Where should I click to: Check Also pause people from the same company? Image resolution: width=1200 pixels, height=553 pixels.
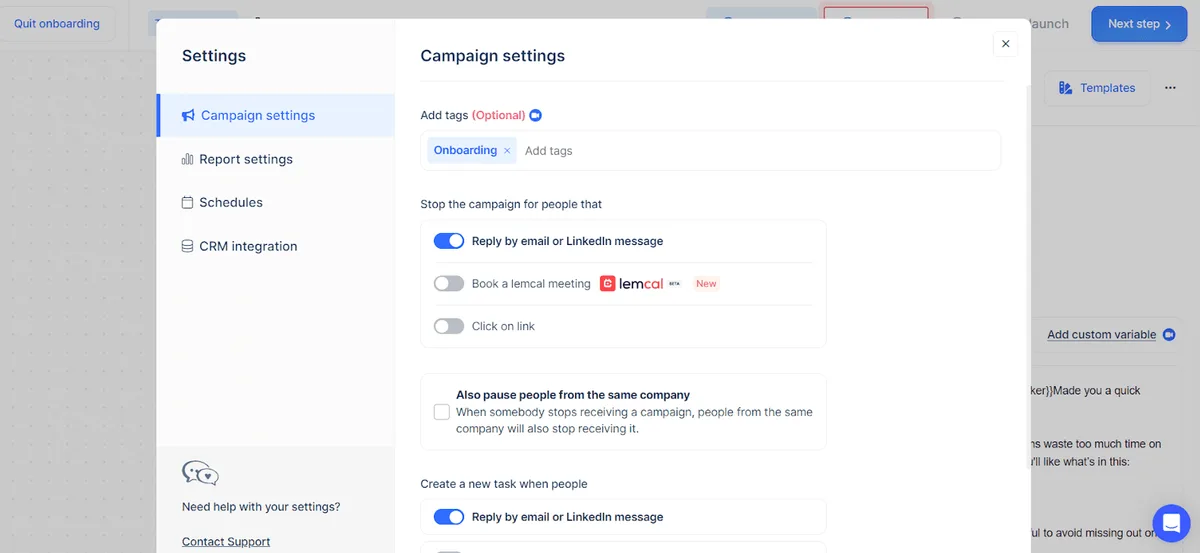[442, 412]
